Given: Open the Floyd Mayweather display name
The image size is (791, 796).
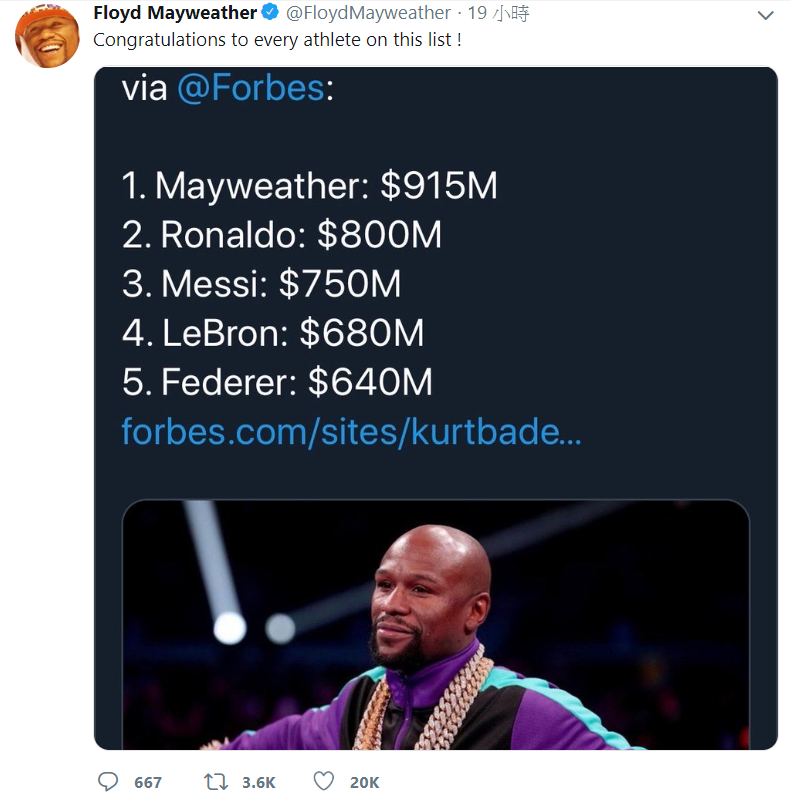Looking at the screenshot, I should pyautogui.click(x=175, y=13).
